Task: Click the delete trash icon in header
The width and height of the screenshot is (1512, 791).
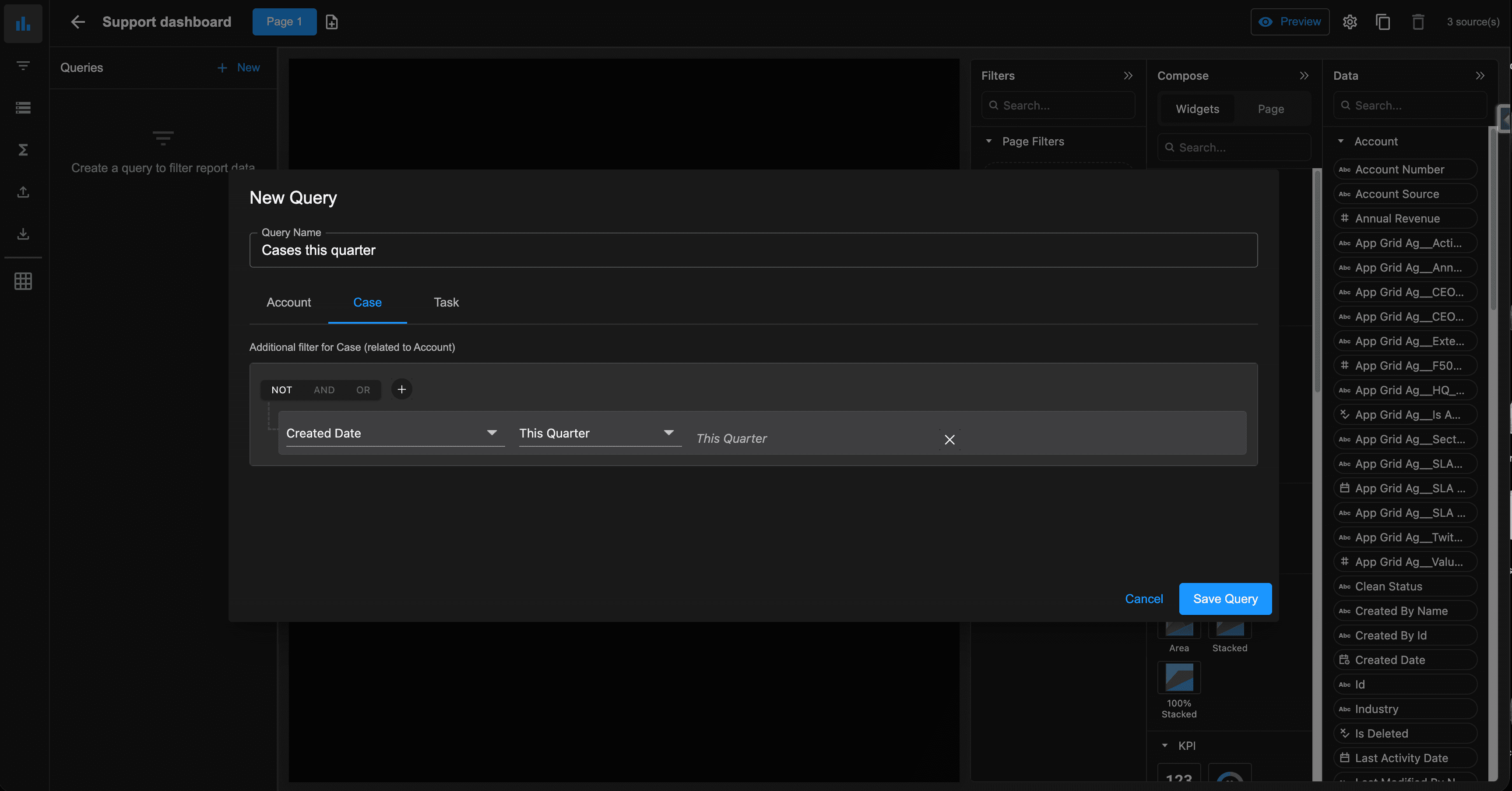Action: click(1417, 22)
